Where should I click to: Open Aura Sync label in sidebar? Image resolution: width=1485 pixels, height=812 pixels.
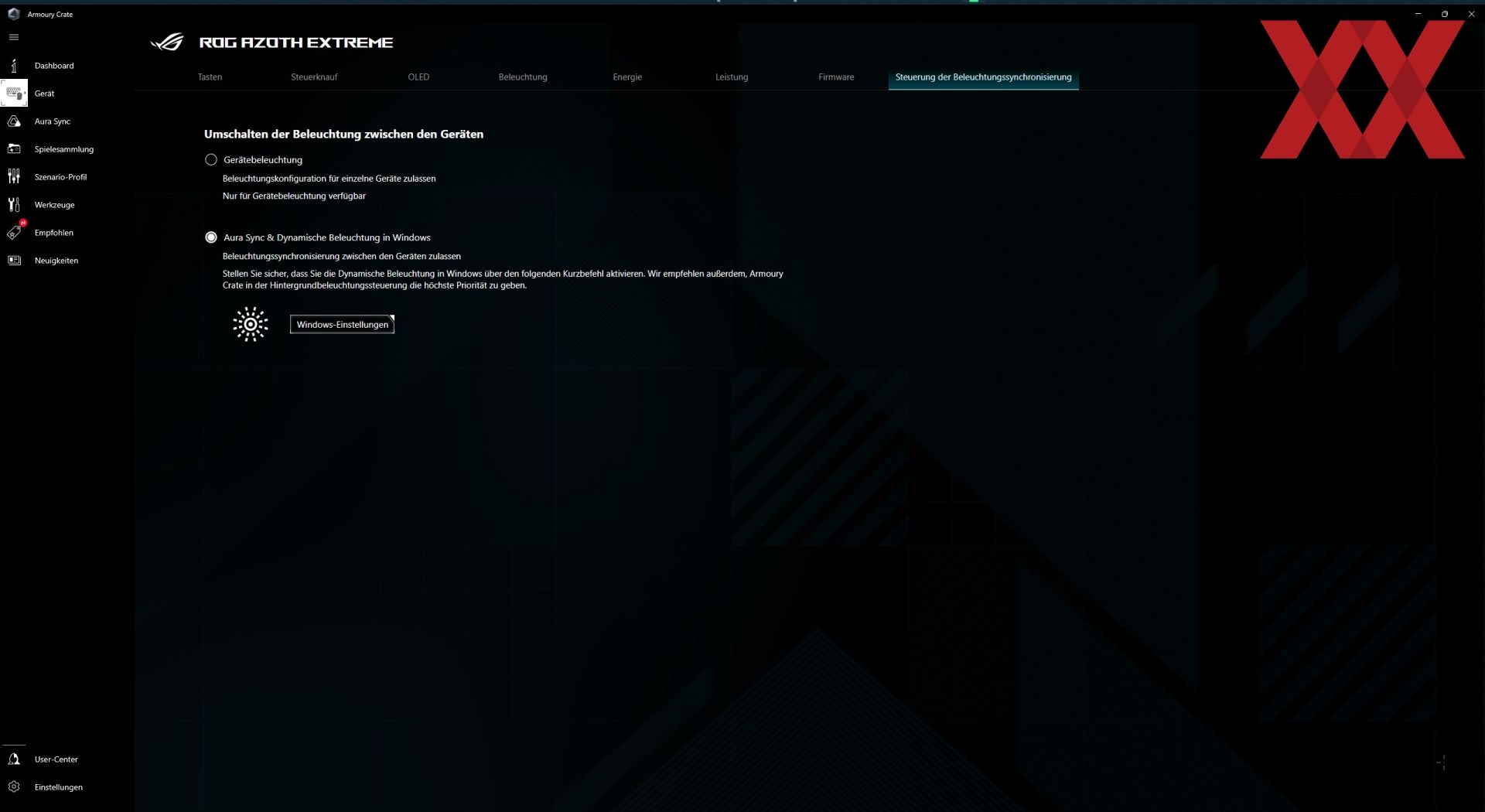click(x=53, y=121)
